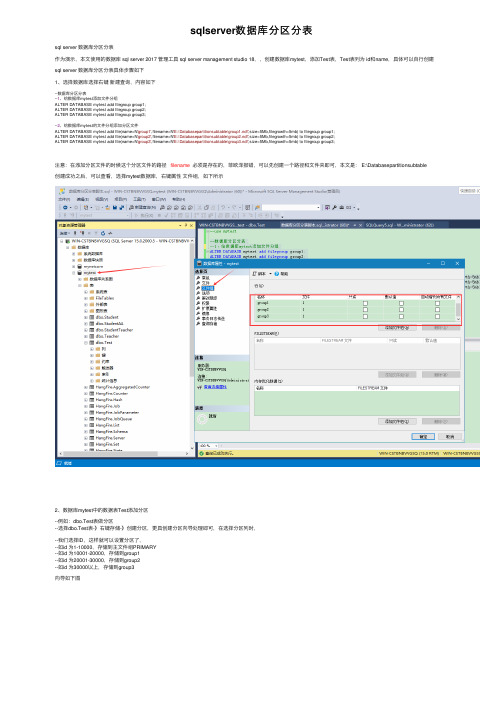This screenshot has width=504, height=713.
Task: Click the HangFire.Server table icon
Action: [x=91, y=438]
